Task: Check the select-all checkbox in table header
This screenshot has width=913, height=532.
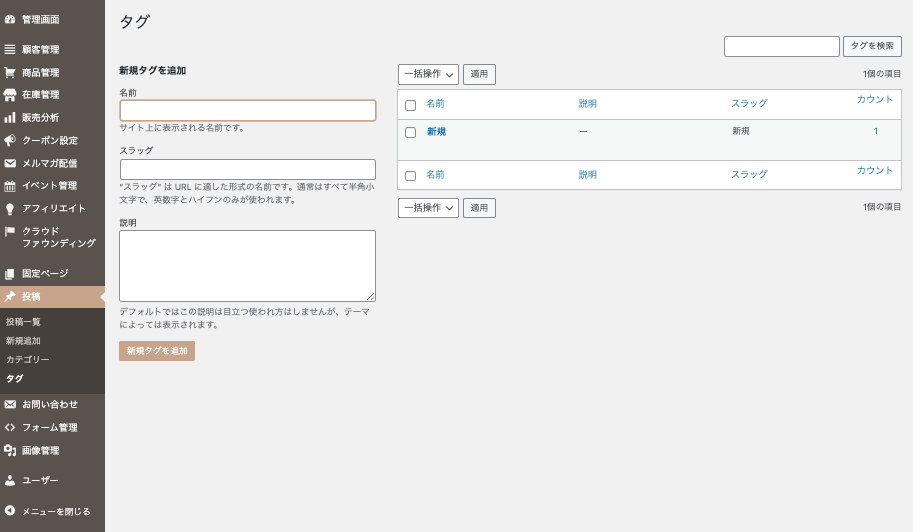Action: pyautogui.click(x=410, y=105)
